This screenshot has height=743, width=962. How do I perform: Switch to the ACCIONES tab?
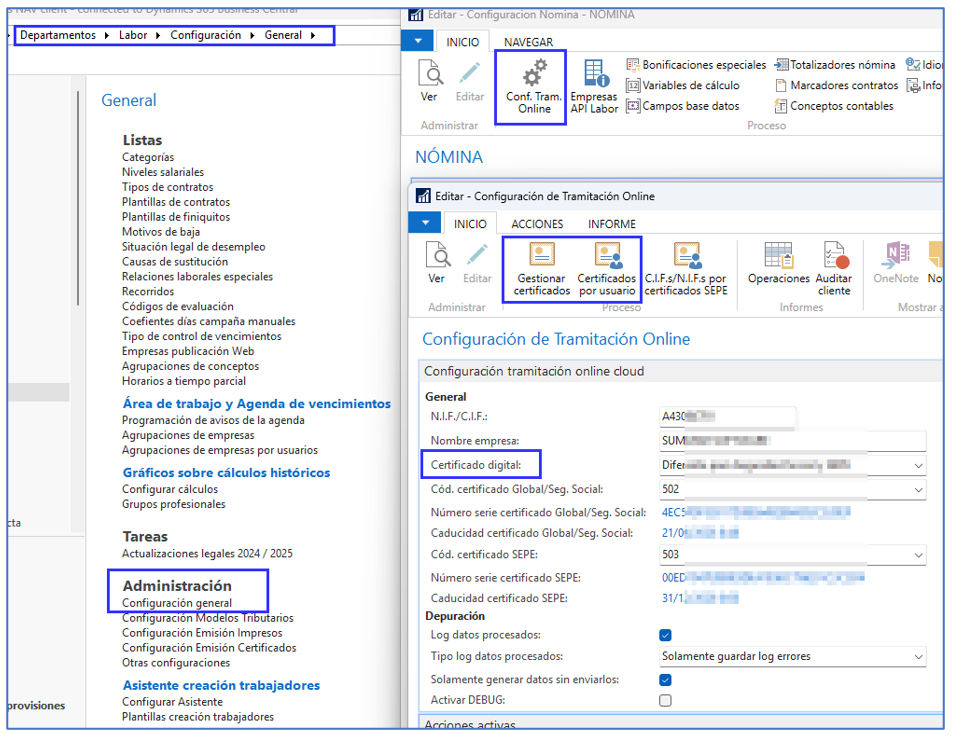pyautogui.click(x=537, y=224)
